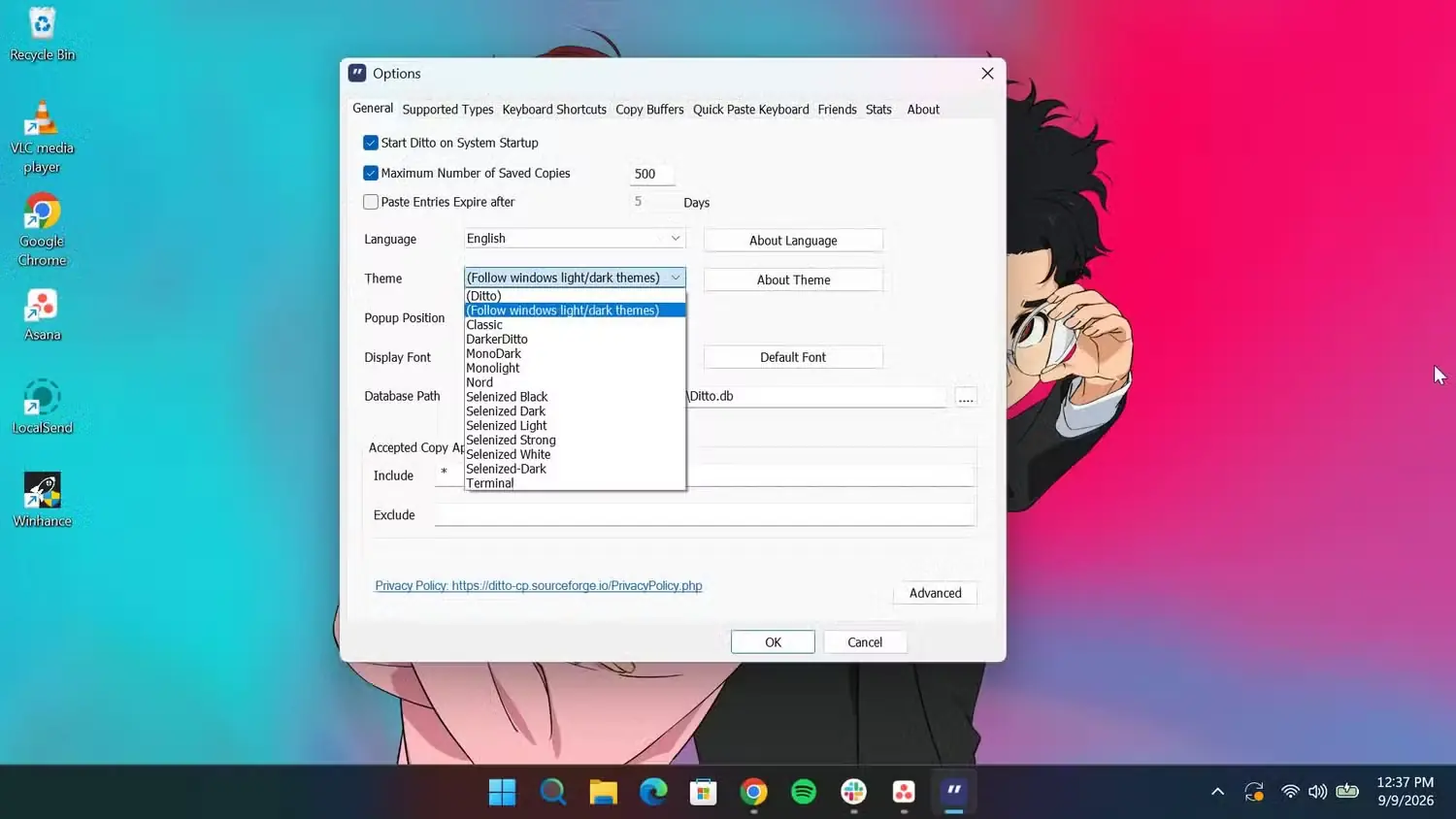Reset with the Default Font button
Image resolution: width=1456 pixels, height=819 pixels.
click(793, 357)
